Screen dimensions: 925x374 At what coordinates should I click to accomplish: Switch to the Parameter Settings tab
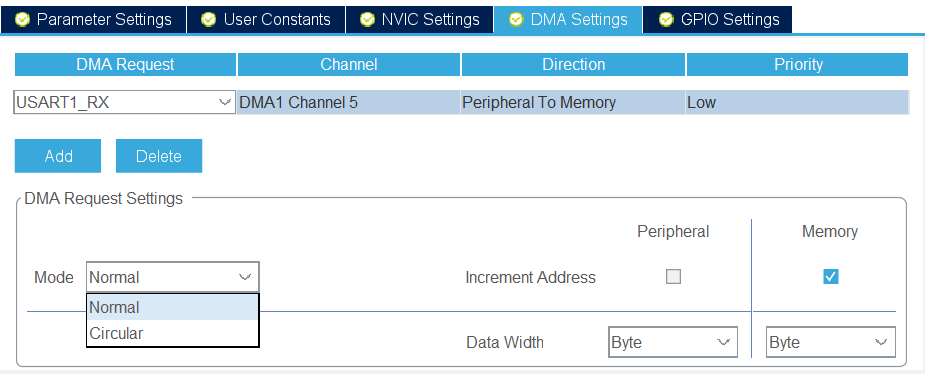[x=94, y=20]
